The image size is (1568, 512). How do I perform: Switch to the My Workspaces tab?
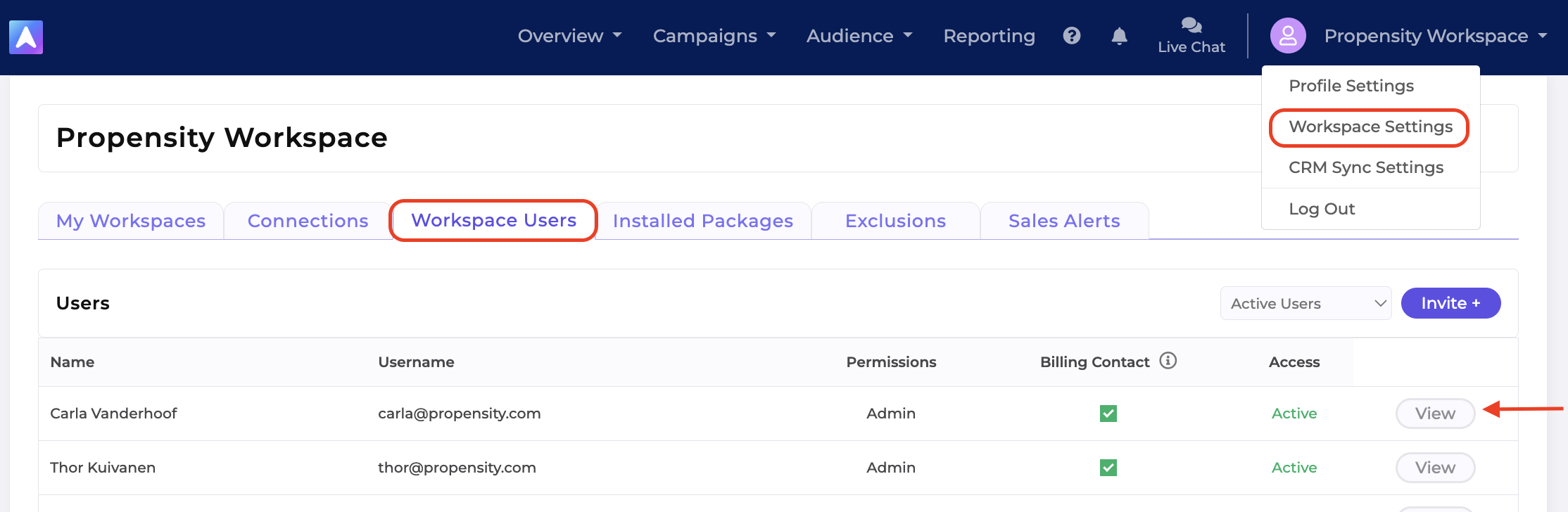click(x=131, y=221)
